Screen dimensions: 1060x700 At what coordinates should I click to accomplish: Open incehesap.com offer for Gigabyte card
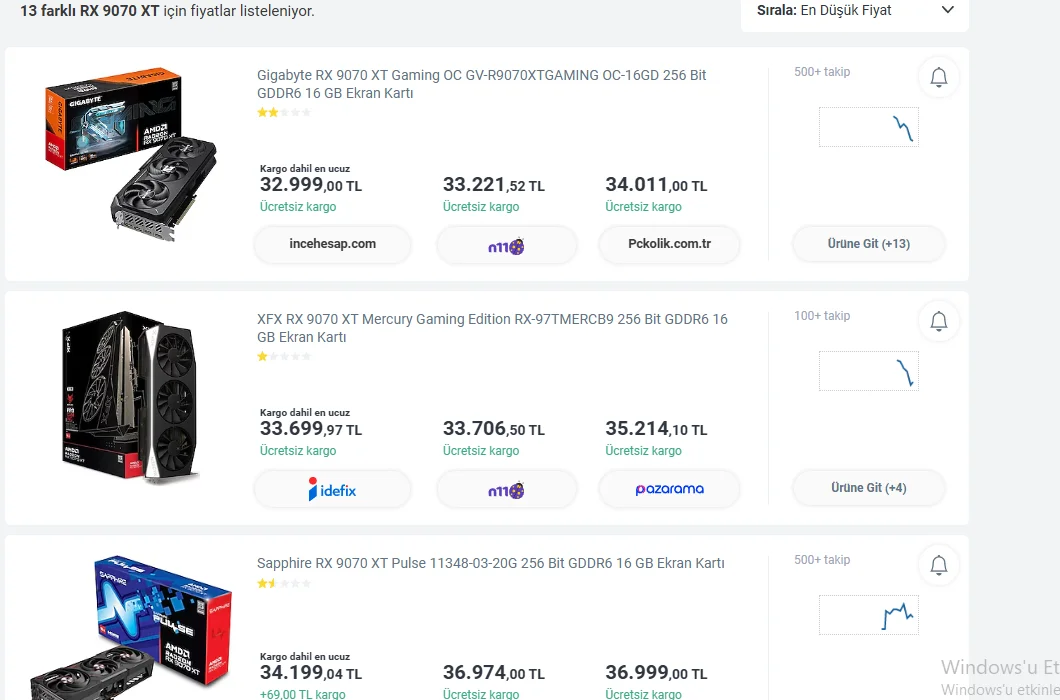332,244
